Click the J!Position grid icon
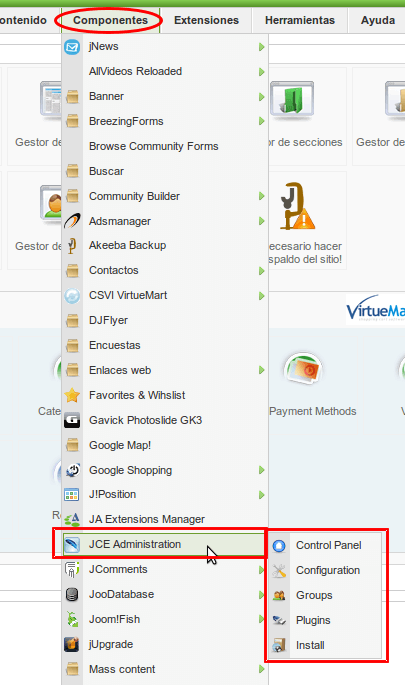 tap(72, 495)
